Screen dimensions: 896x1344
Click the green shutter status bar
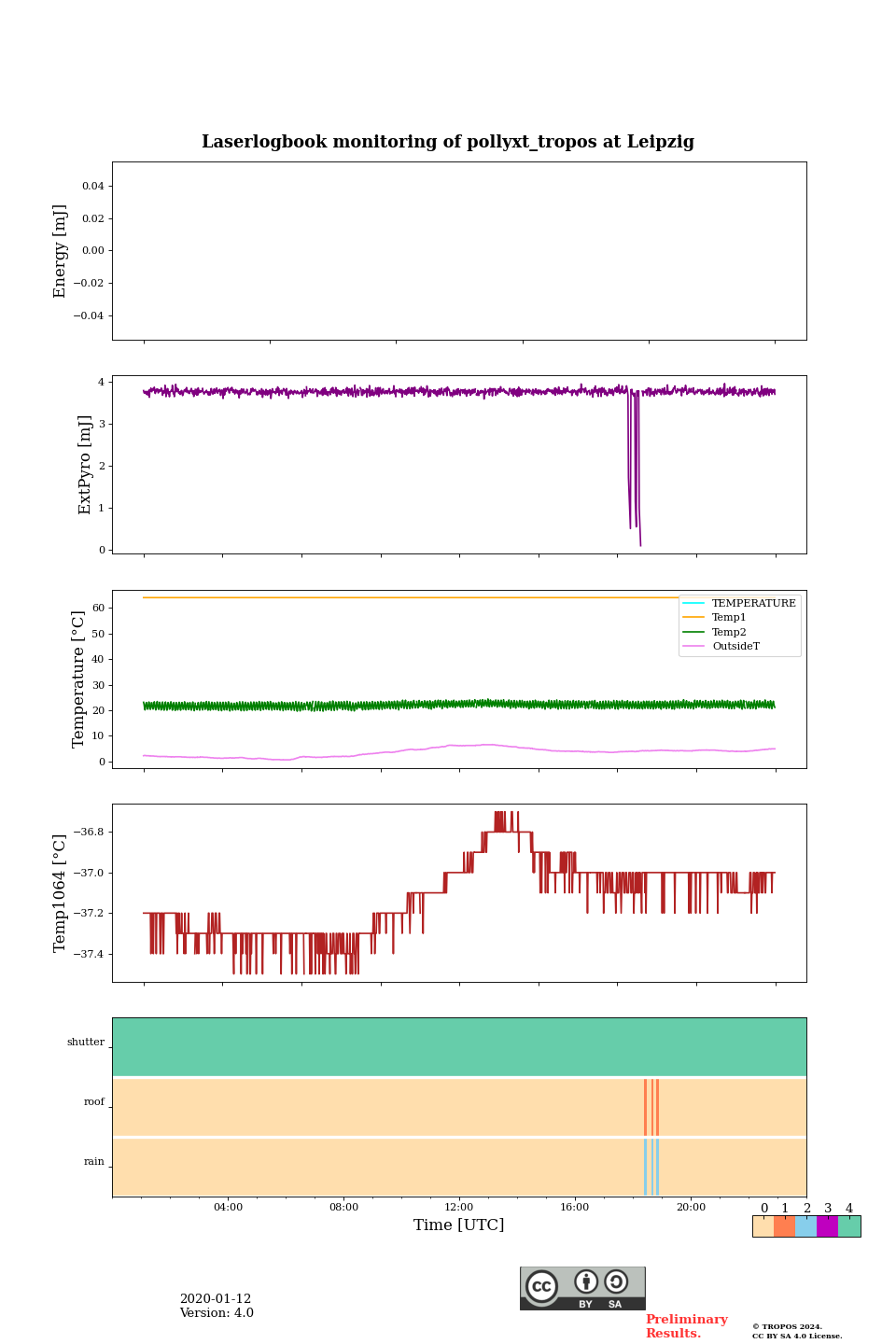point(459,1046)
